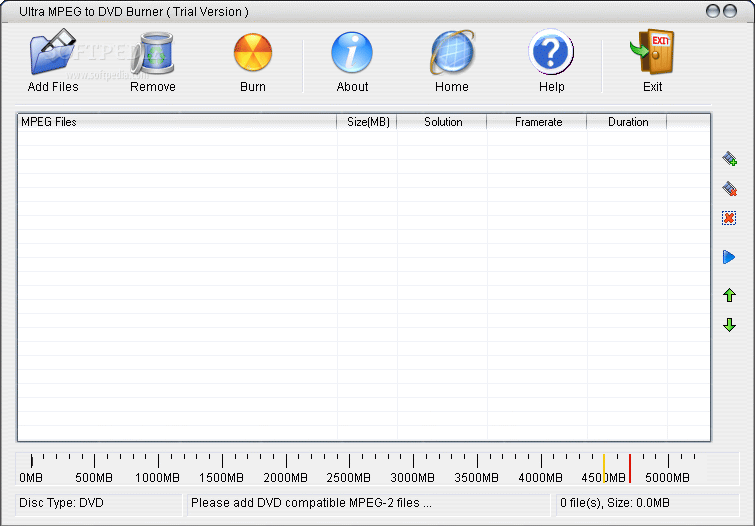Click the Disc Type: DVD status field

click(99, 503)
